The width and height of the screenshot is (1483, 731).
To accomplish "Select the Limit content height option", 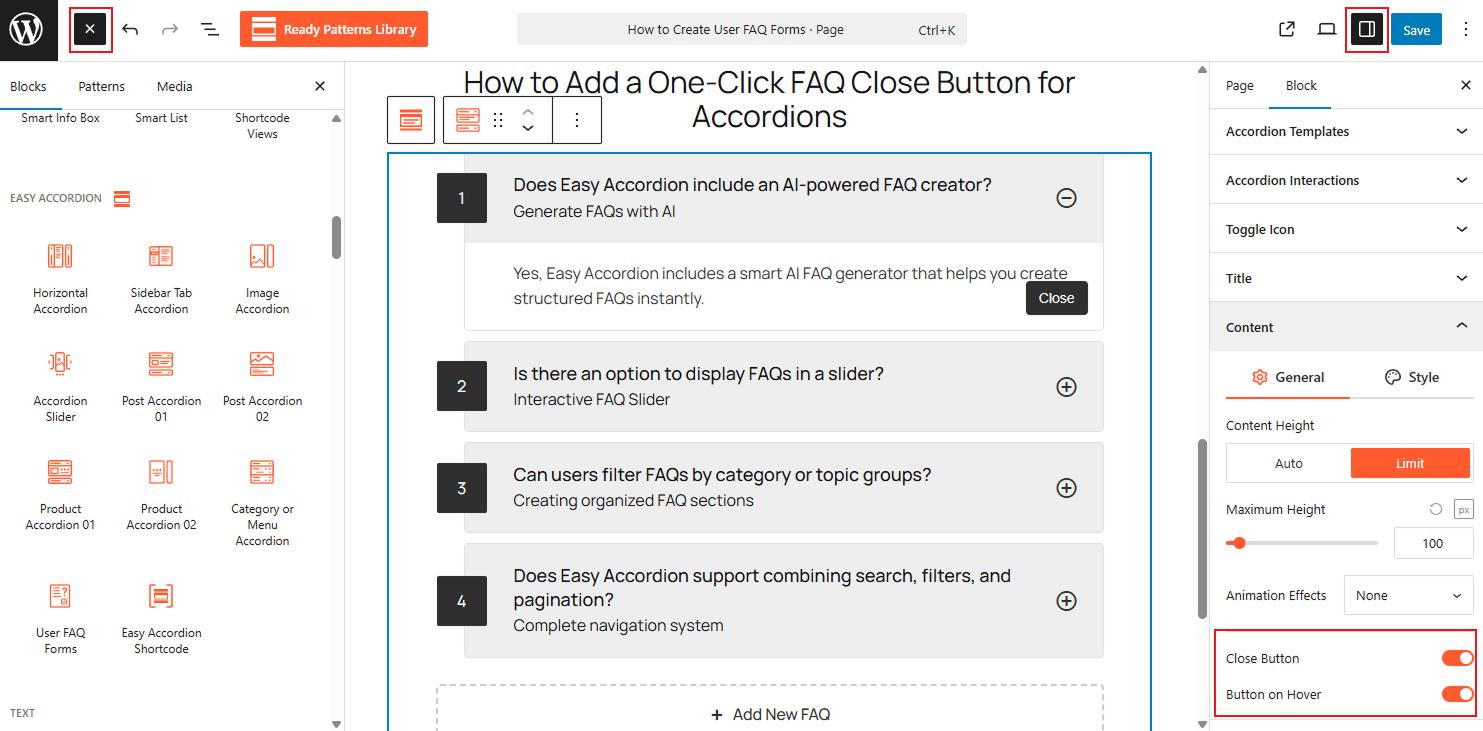I will coord(1410,462).
